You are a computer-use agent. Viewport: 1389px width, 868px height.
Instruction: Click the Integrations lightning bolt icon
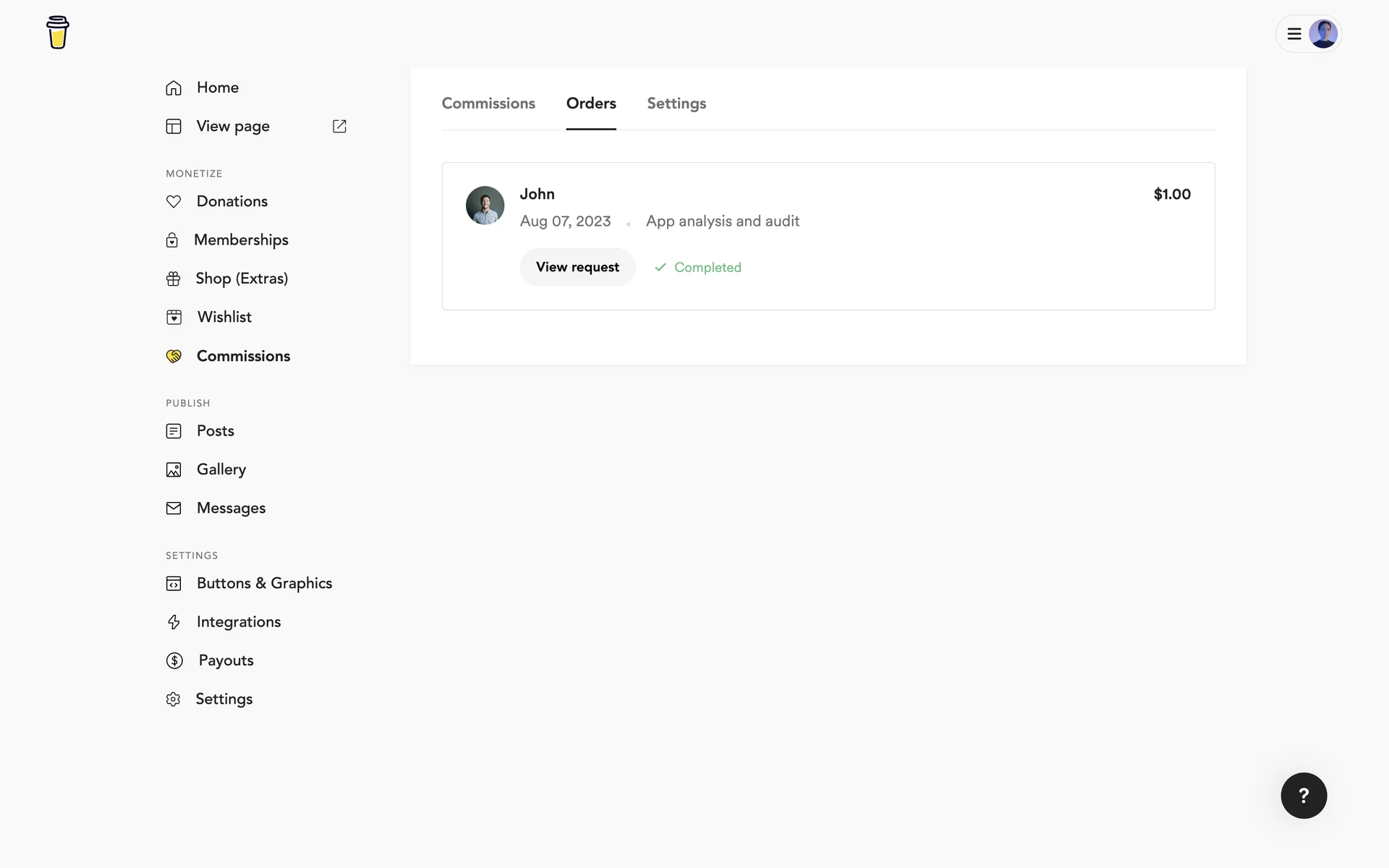[x=174, y=622]
